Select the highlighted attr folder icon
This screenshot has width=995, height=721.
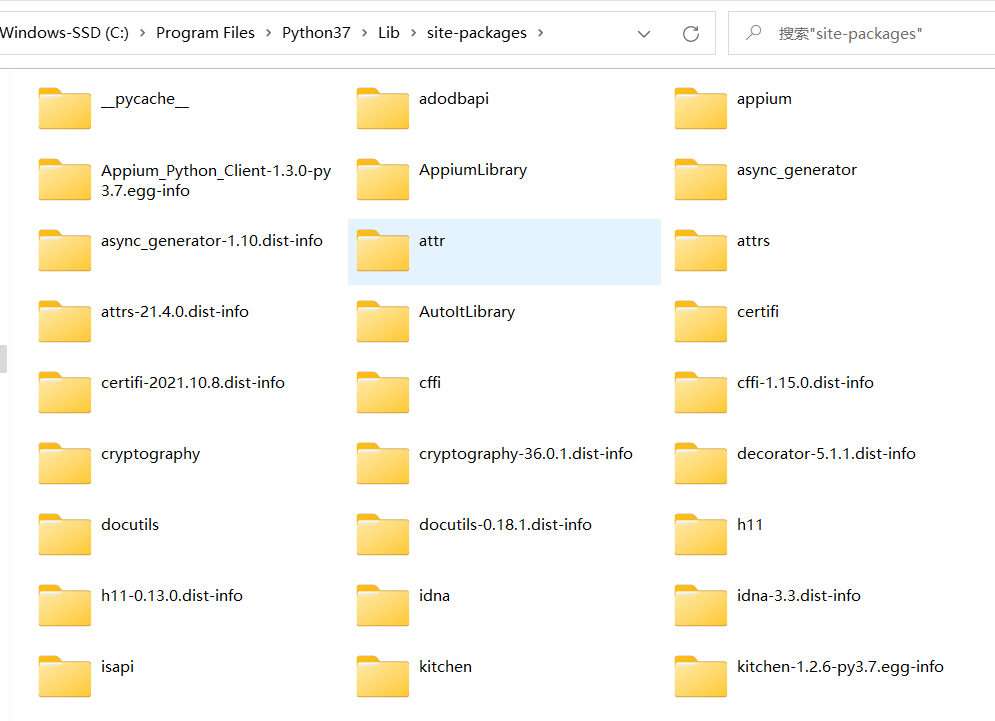click(383, 251)
